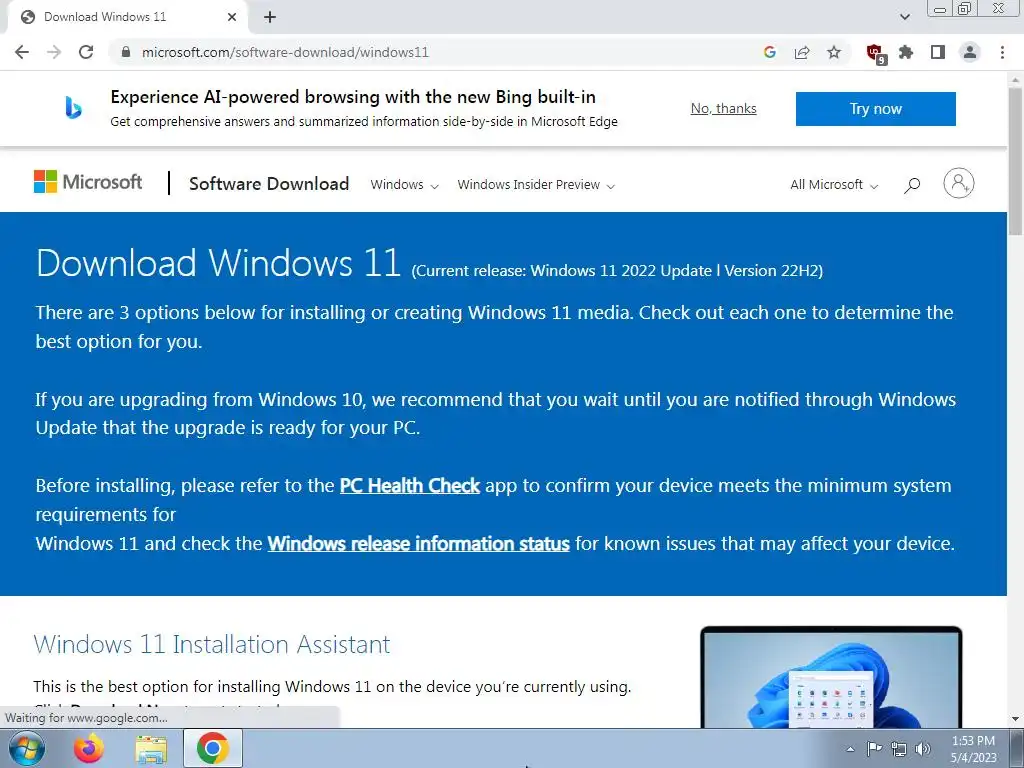Open the Software Download link
The width and height of the screenshot is (1024, 768).
269,184
